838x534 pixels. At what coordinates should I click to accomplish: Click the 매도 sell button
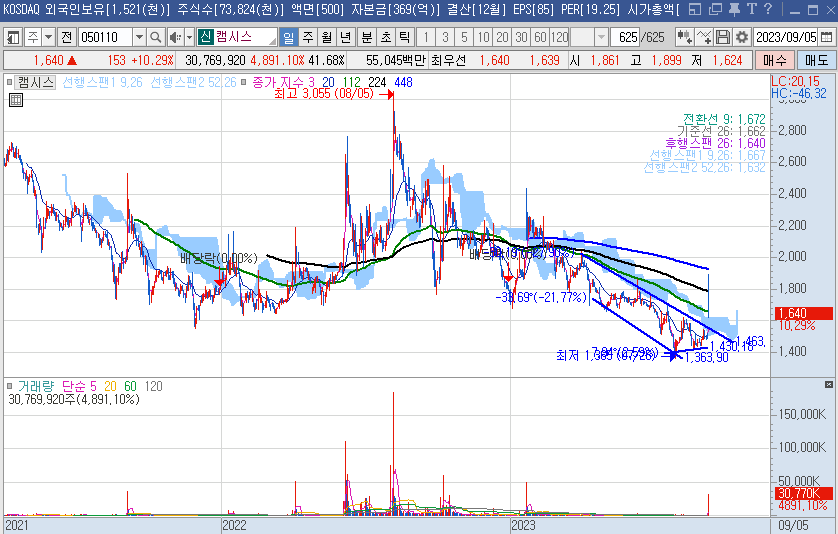tap(816, 60)
